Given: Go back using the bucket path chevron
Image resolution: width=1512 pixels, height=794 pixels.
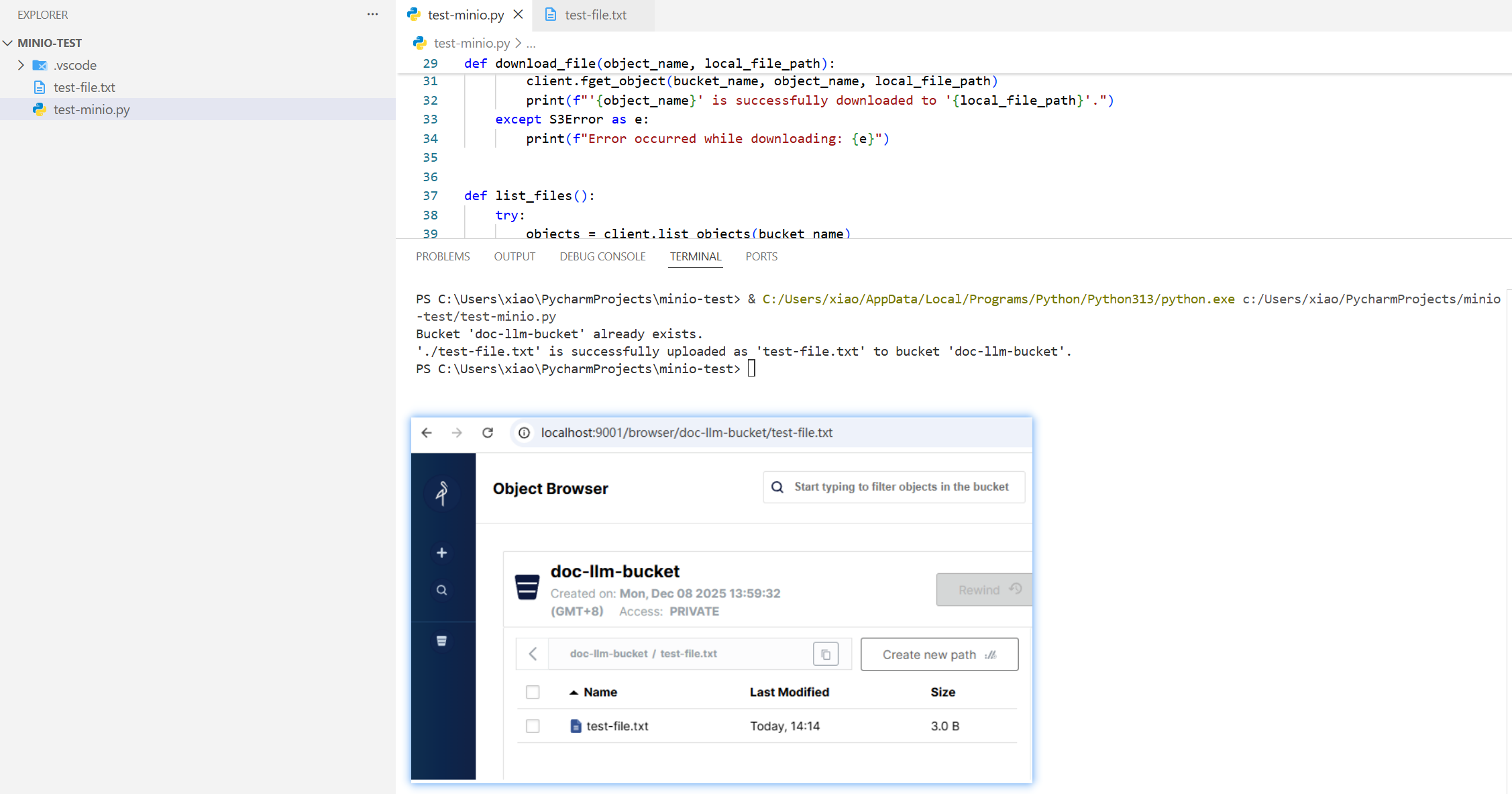Looking at the screenshot, I should 533,654.
